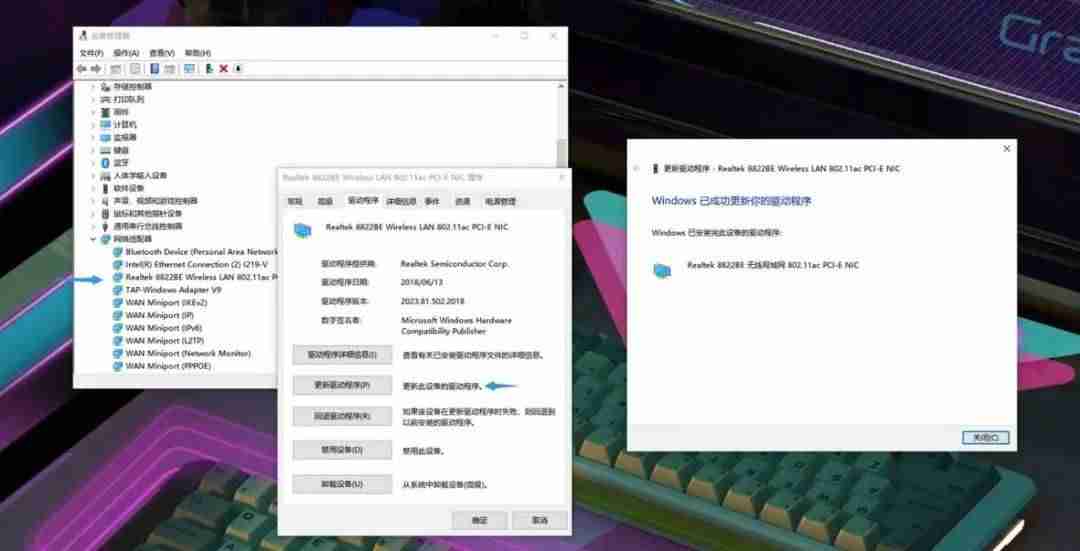Viewport: 1080px width, 551px height.
Task: Expand the 键盘 keyboards category
Action: [93, 150]
